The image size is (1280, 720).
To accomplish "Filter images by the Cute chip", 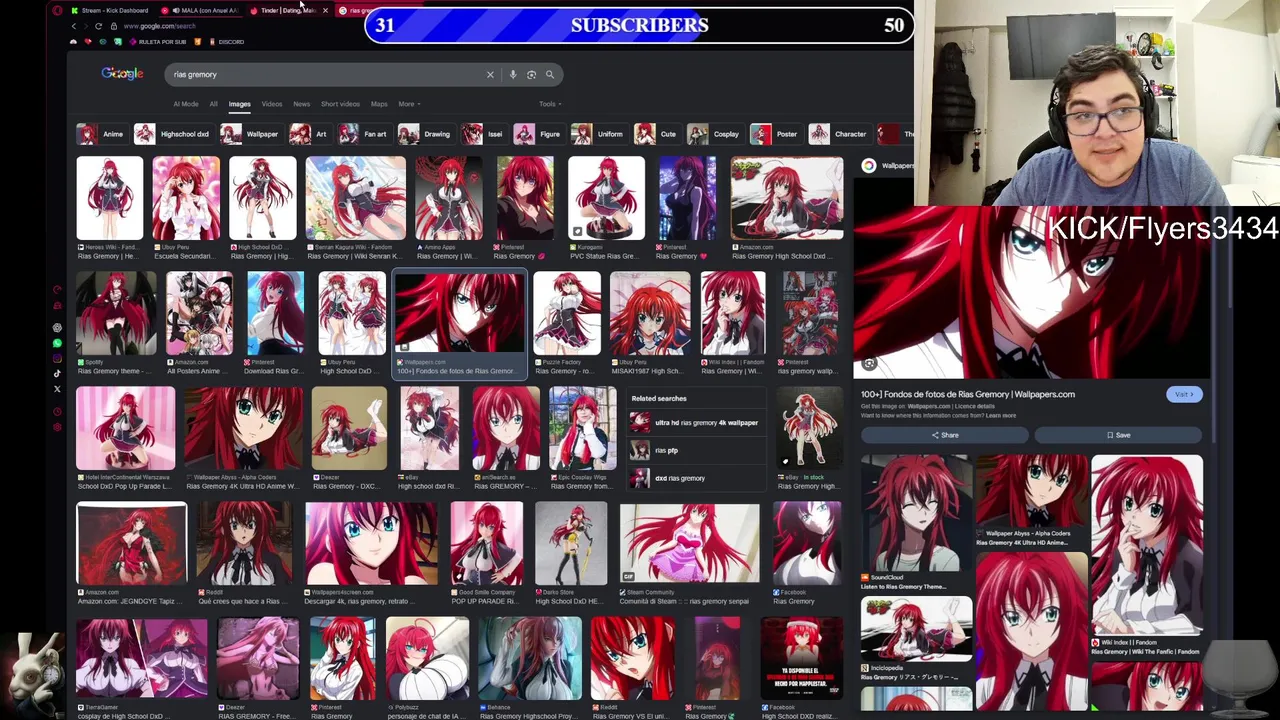I will [x=656, y=134].
